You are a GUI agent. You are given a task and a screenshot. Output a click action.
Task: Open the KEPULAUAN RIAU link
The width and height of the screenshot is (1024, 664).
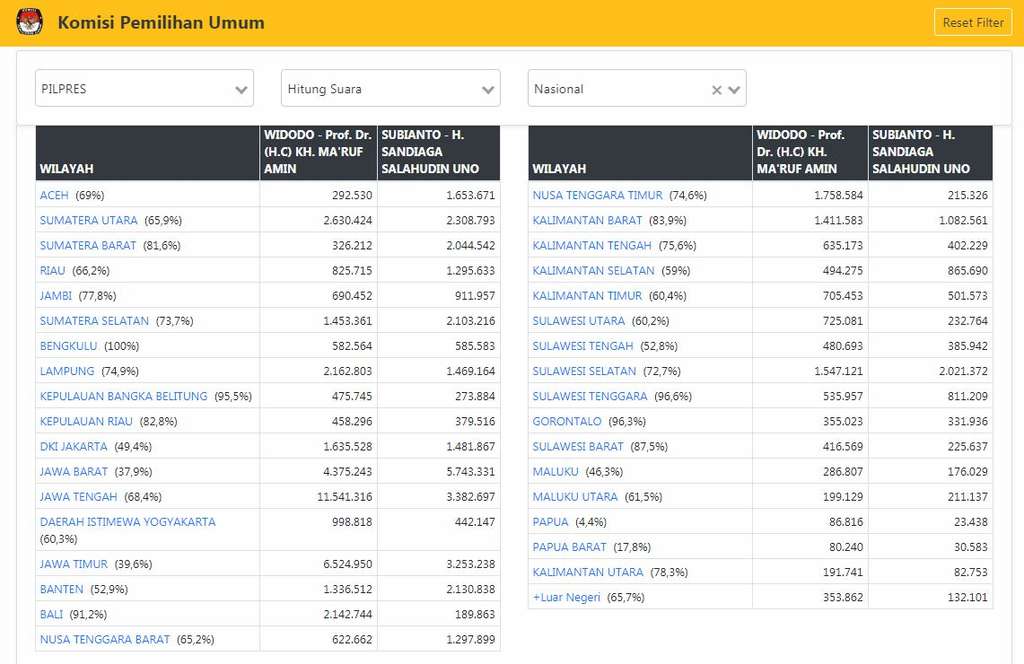(x=86, y=421)
